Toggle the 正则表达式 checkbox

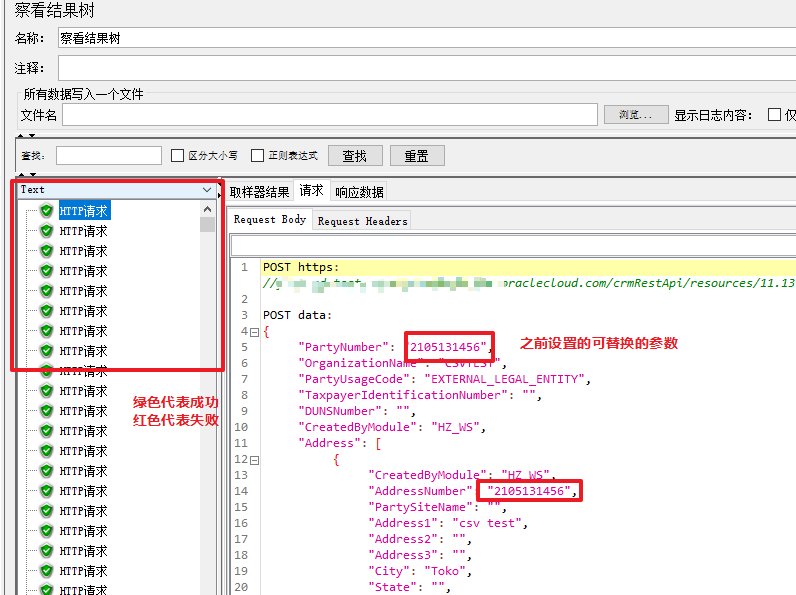point(257,155)
